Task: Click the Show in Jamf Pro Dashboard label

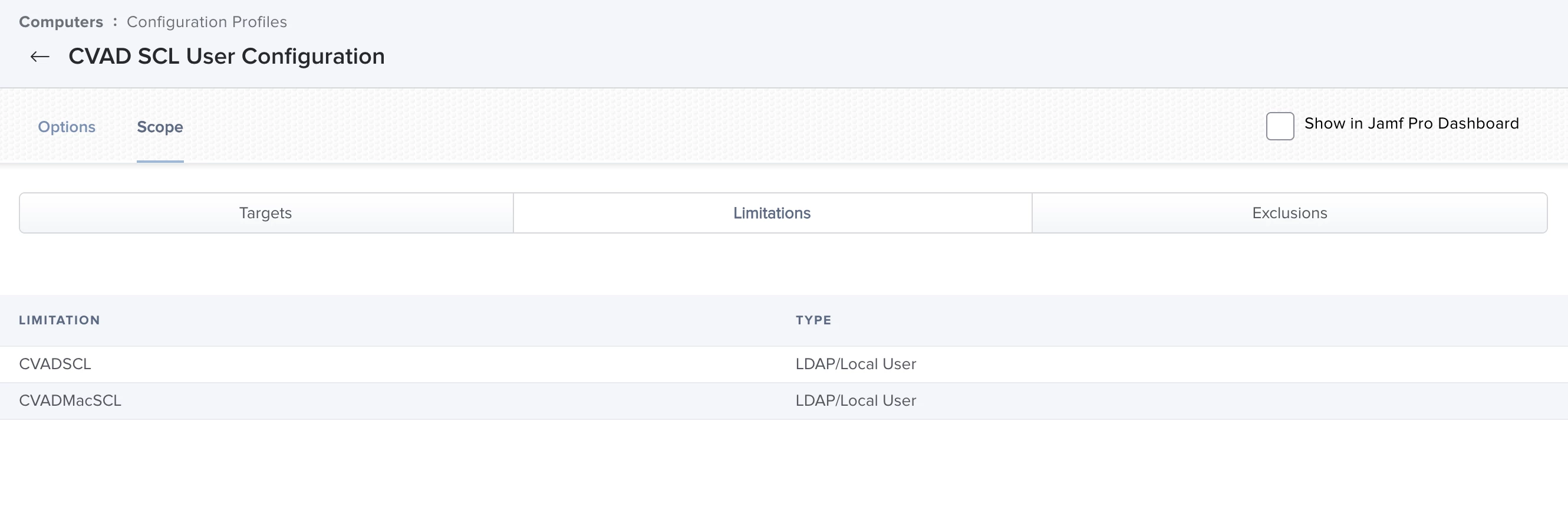Action: (1412, 124)
